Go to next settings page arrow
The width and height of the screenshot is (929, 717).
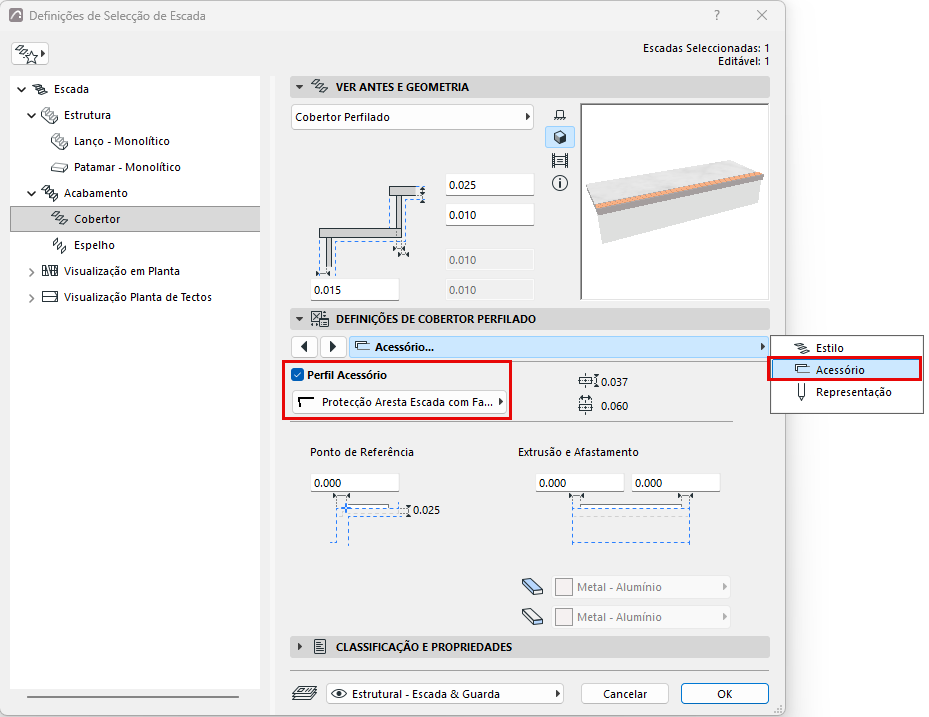pos(332,347)
